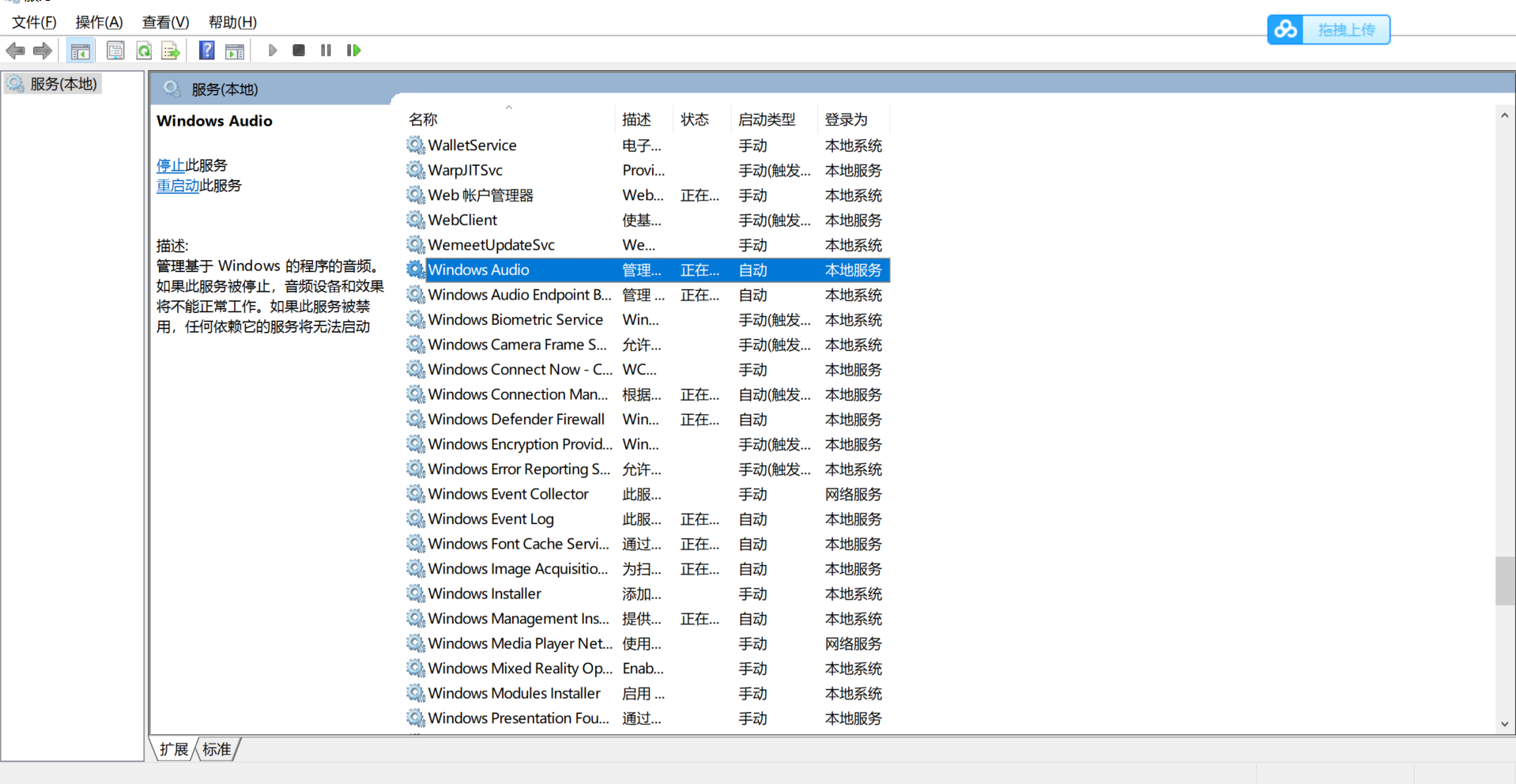Toggle show/hide console tree icon
Viewport: 1516px width, 784px height.
(80, 51)
